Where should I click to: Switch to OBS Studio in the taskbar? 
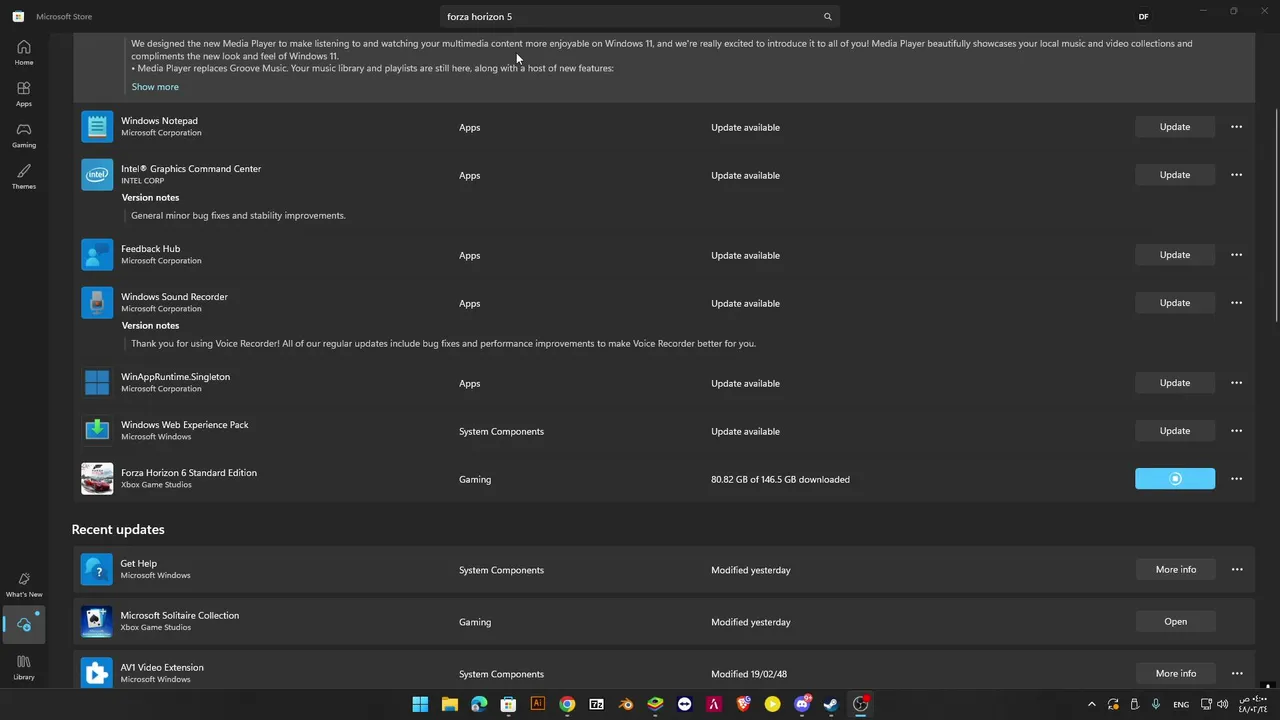(x=860, y=704)
